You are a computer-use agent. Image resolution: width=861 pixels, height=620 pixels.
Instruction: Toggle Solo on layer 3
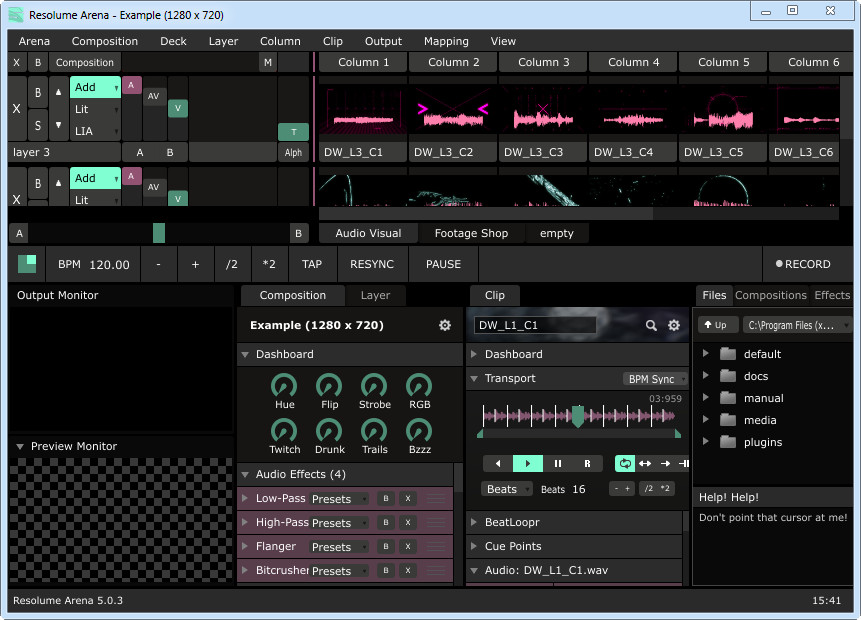coord(39,126)
